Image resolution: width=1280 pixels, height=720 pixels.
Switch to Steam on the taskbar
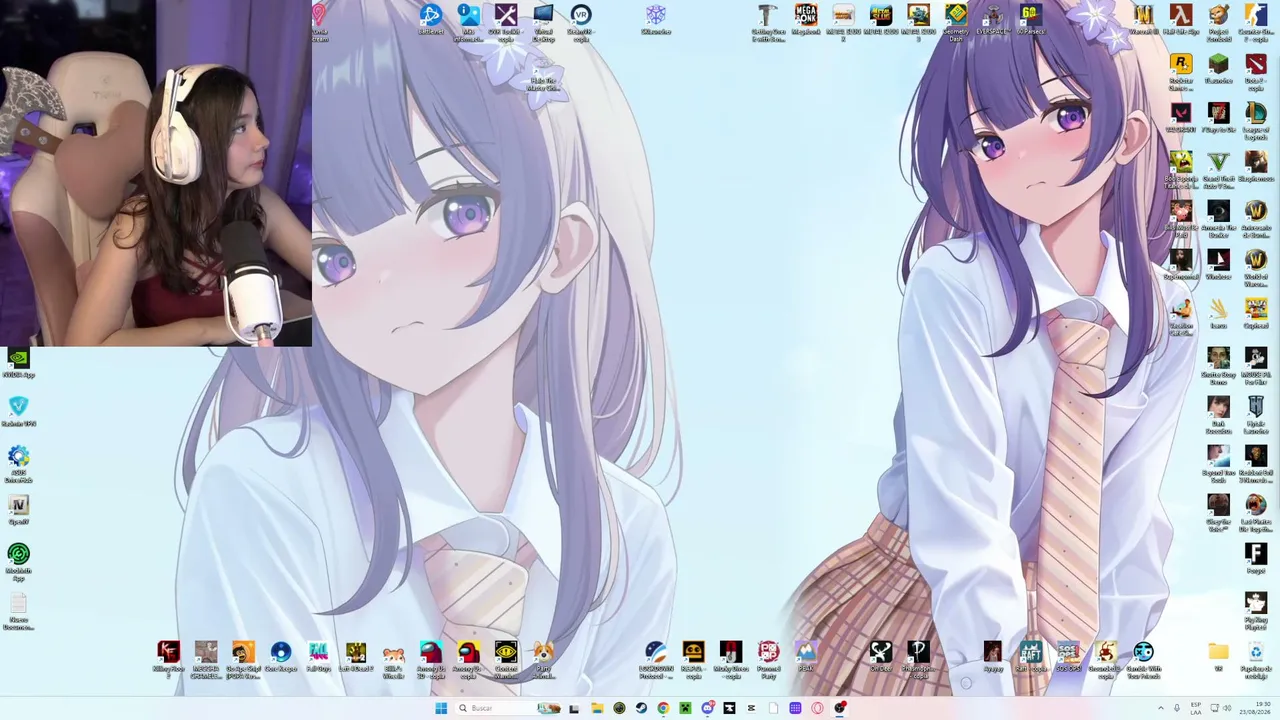(x=641, y=708)
